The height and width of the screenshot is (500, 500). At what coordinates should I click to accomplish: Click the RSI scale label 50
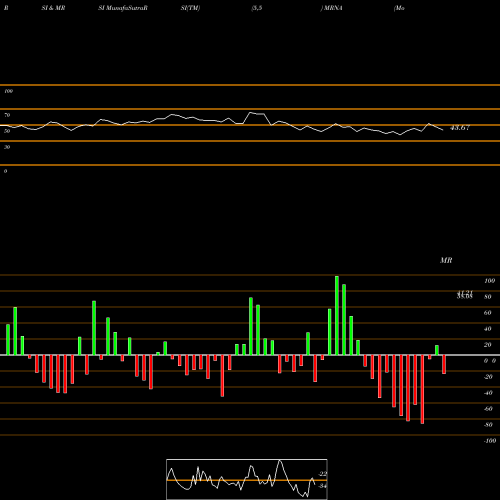pos(7,131)
